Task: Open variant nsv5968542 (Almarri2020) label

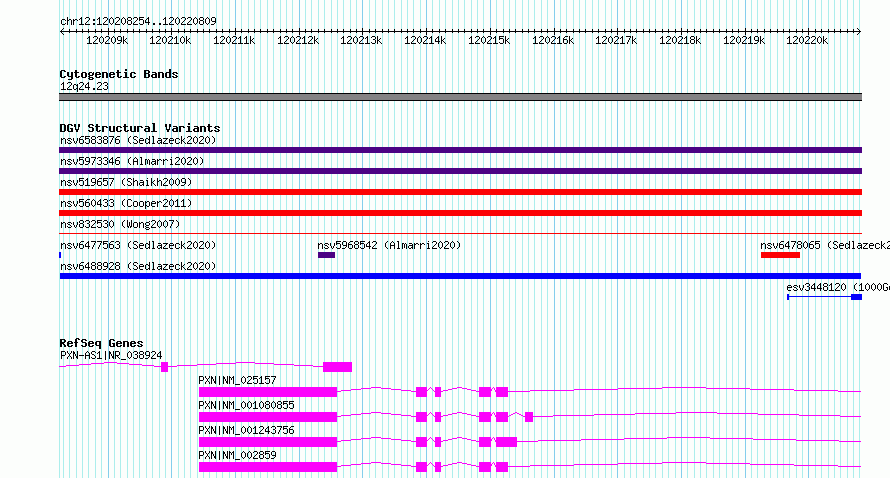Action: point(389,245)
